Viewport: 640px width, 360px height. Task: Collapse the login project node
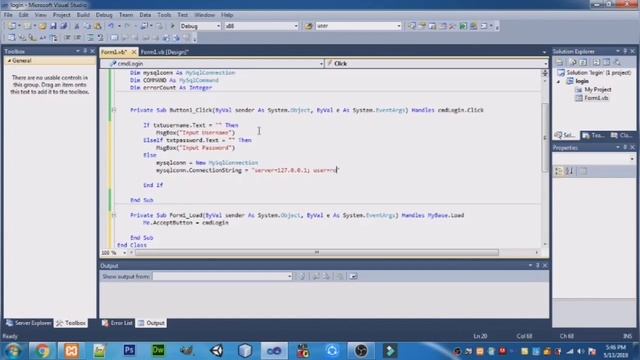(x=559, y=81)
